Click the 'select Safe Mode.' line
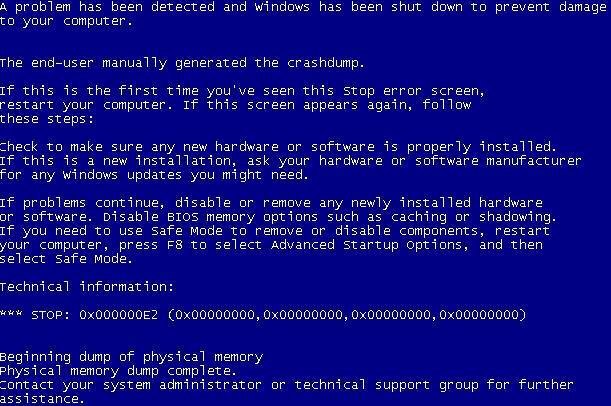The height and width of the screenshot is (406, 611). [x=66, y=259]
